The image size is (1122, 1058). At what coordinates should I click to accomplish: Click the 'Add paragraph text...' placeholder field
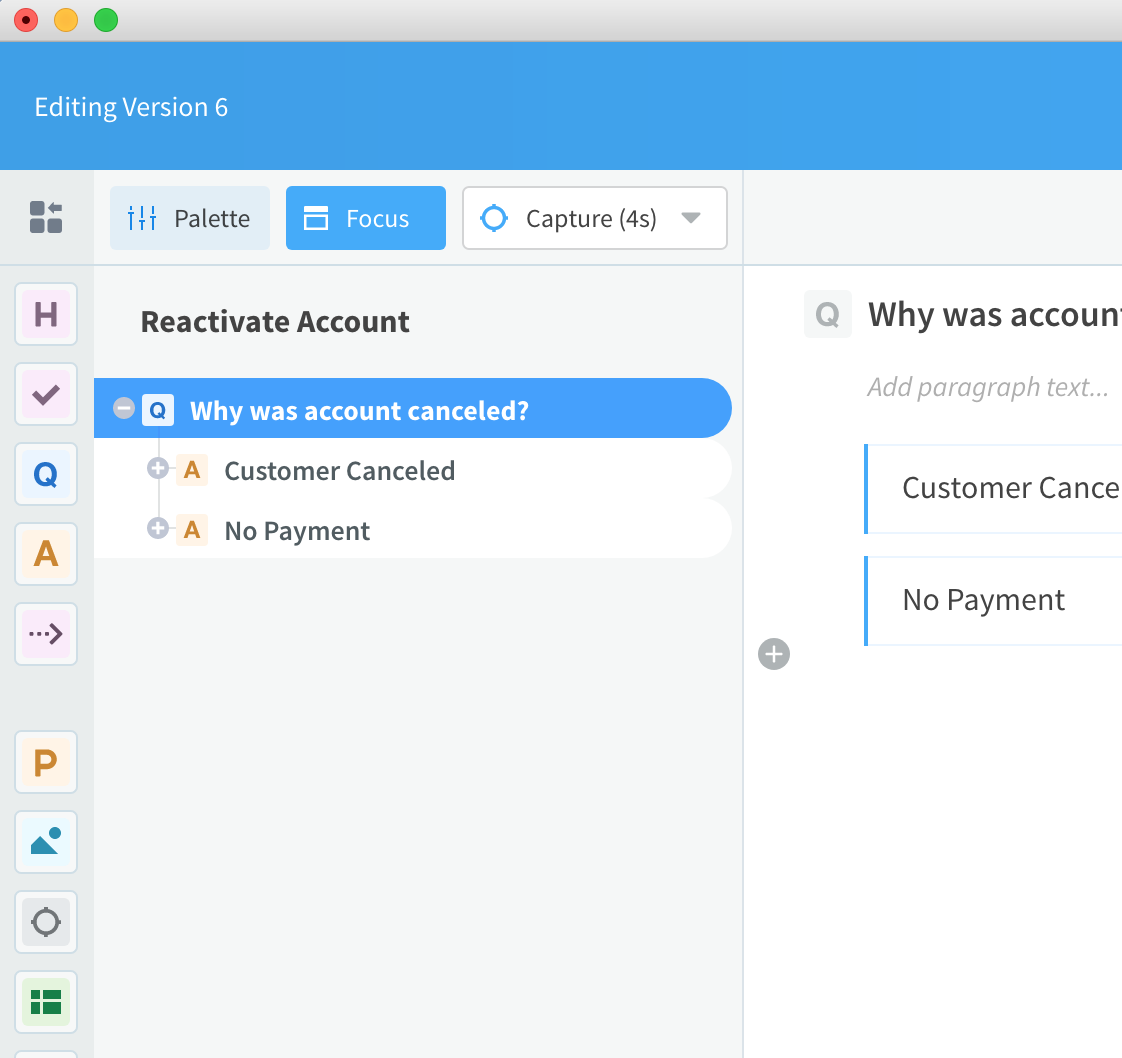click(988, 387)
